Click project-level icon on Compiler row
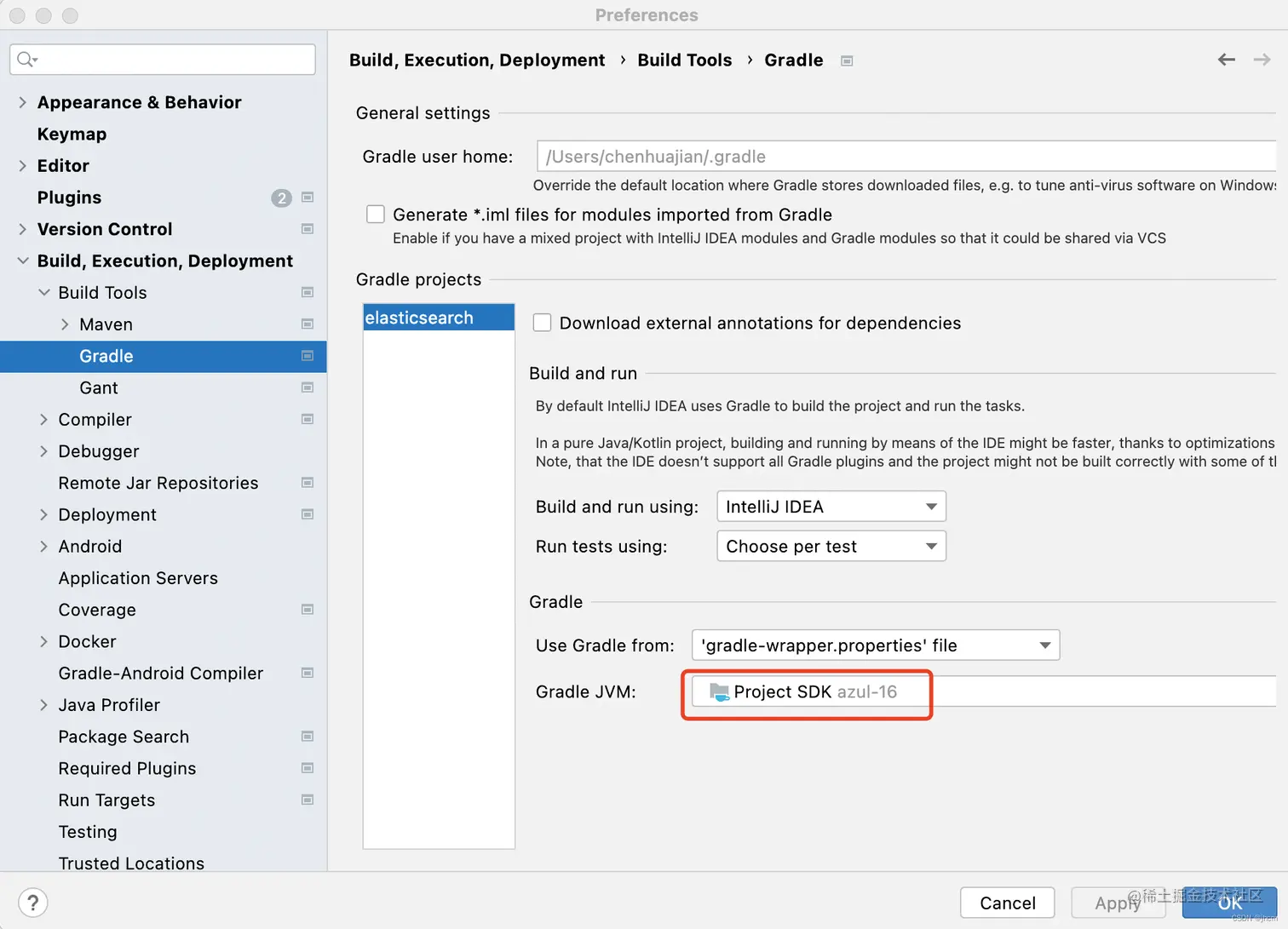Screen dimensions: 1288x929 (x=308, y=420)
